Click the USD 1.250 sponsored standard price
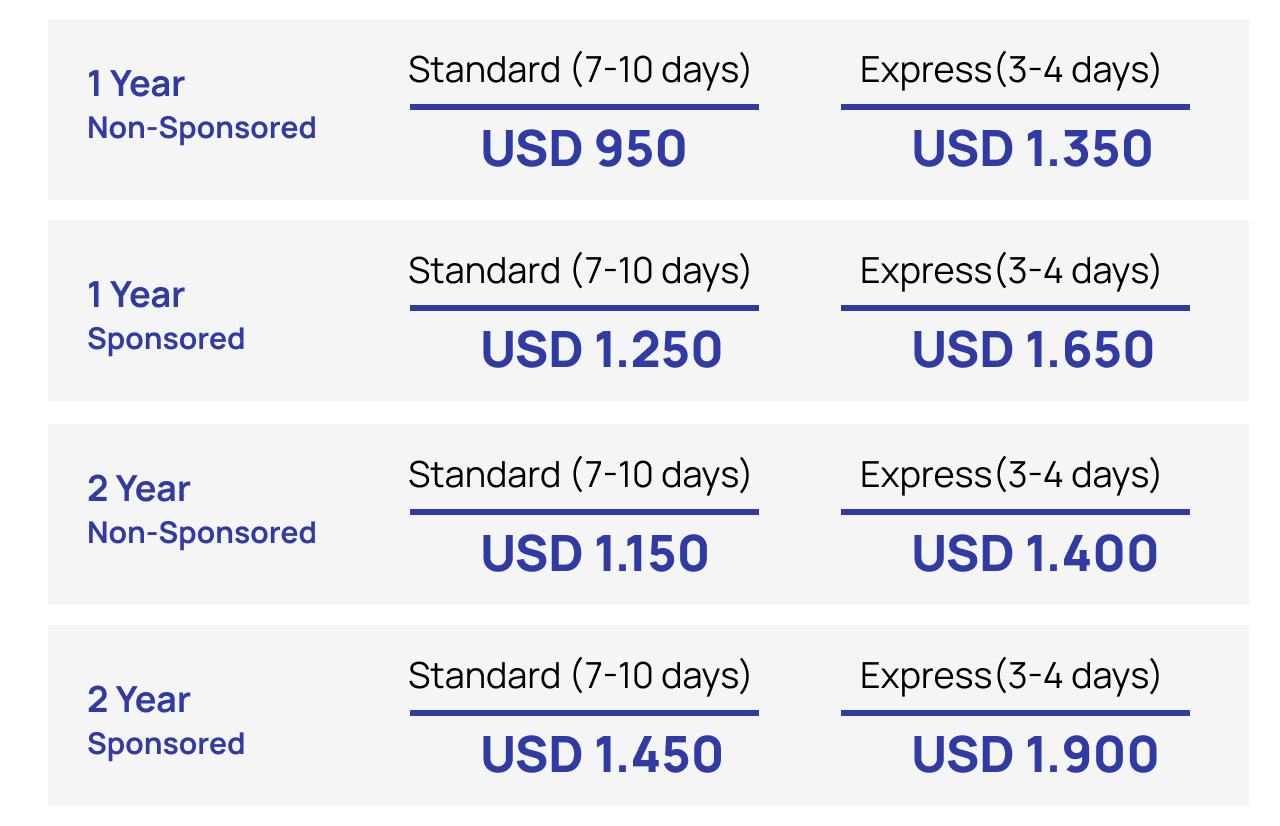Screen dimensions: 1280x826 coord(601,350)
